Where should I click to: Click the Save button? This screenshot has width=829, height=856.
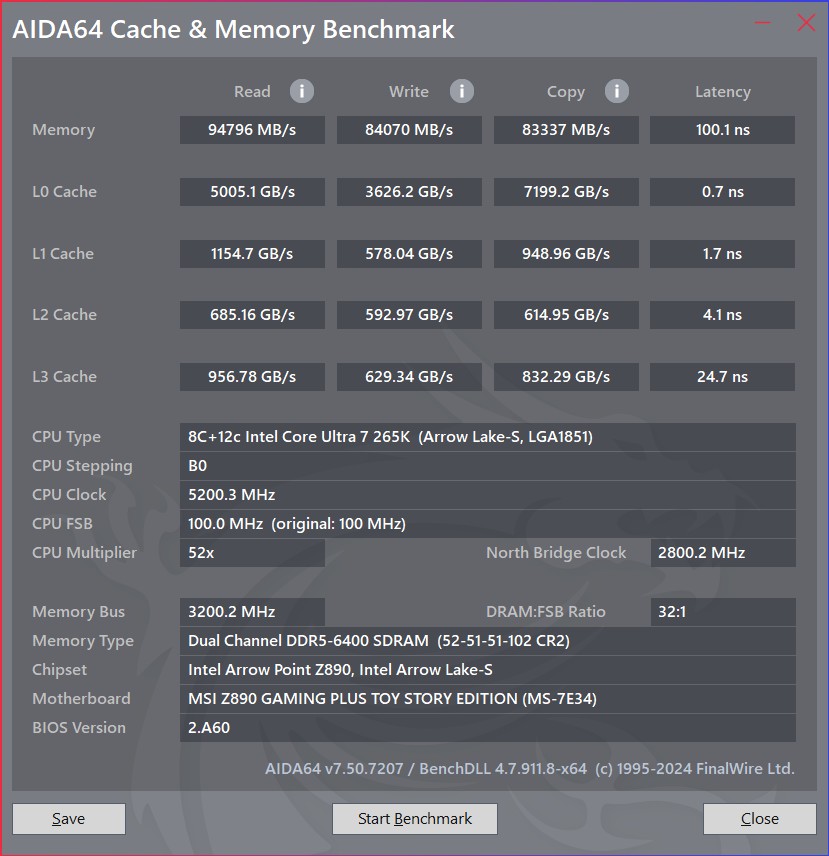tap(69, 818)
